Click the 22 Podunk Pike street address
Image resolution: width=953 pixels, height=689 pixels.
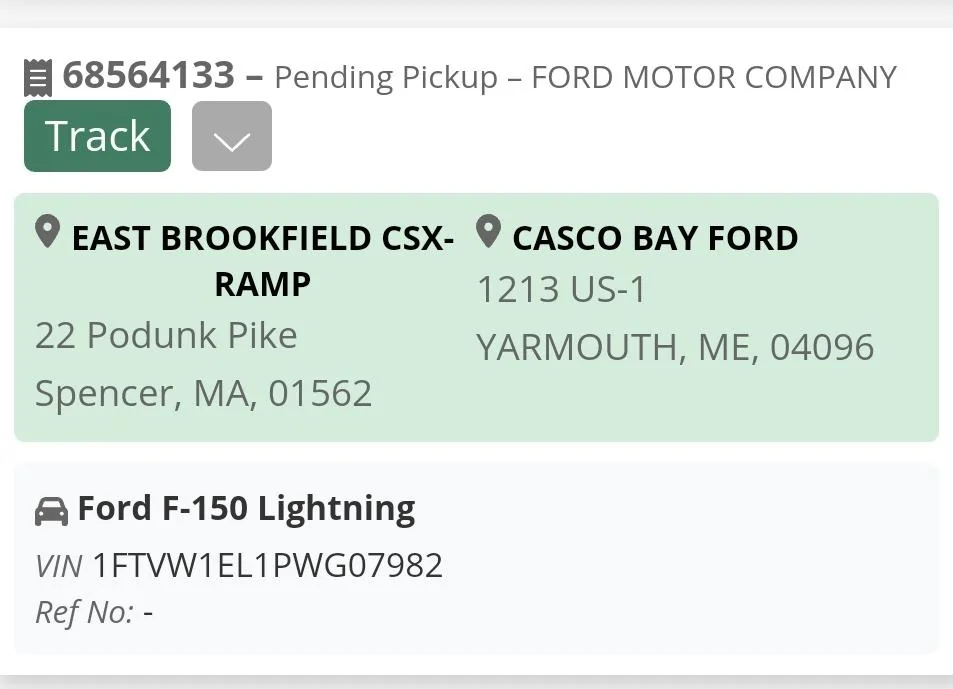pos(166,335)
